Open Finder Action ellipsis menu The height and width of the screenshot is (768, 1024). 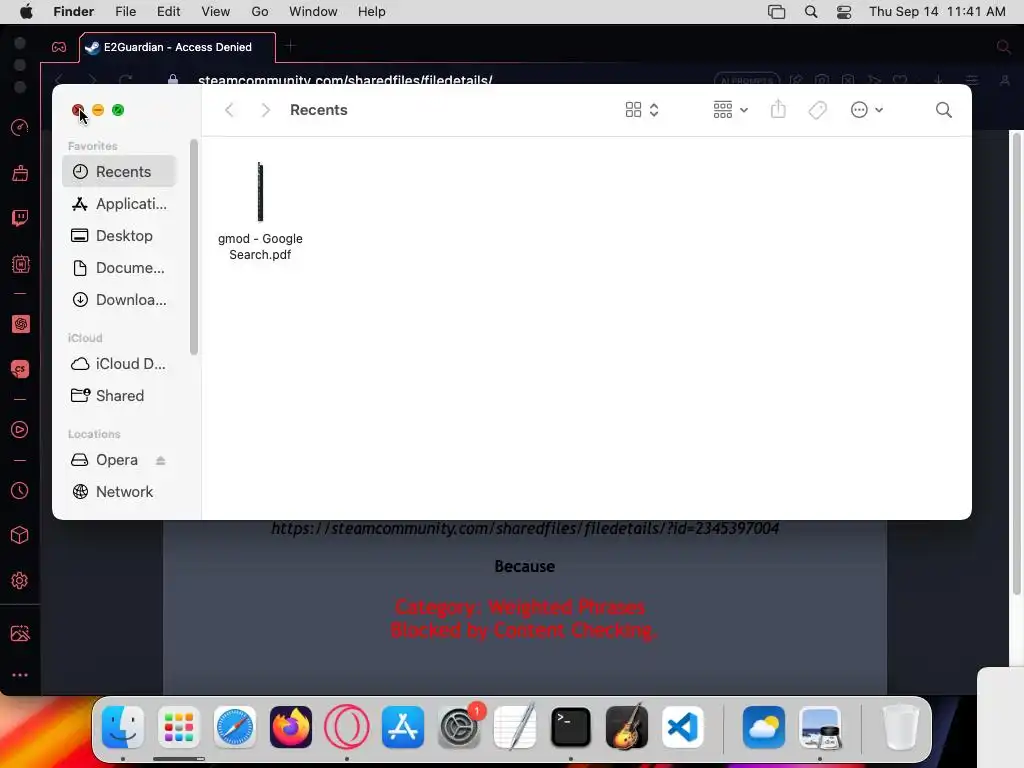tap(867, 110)
